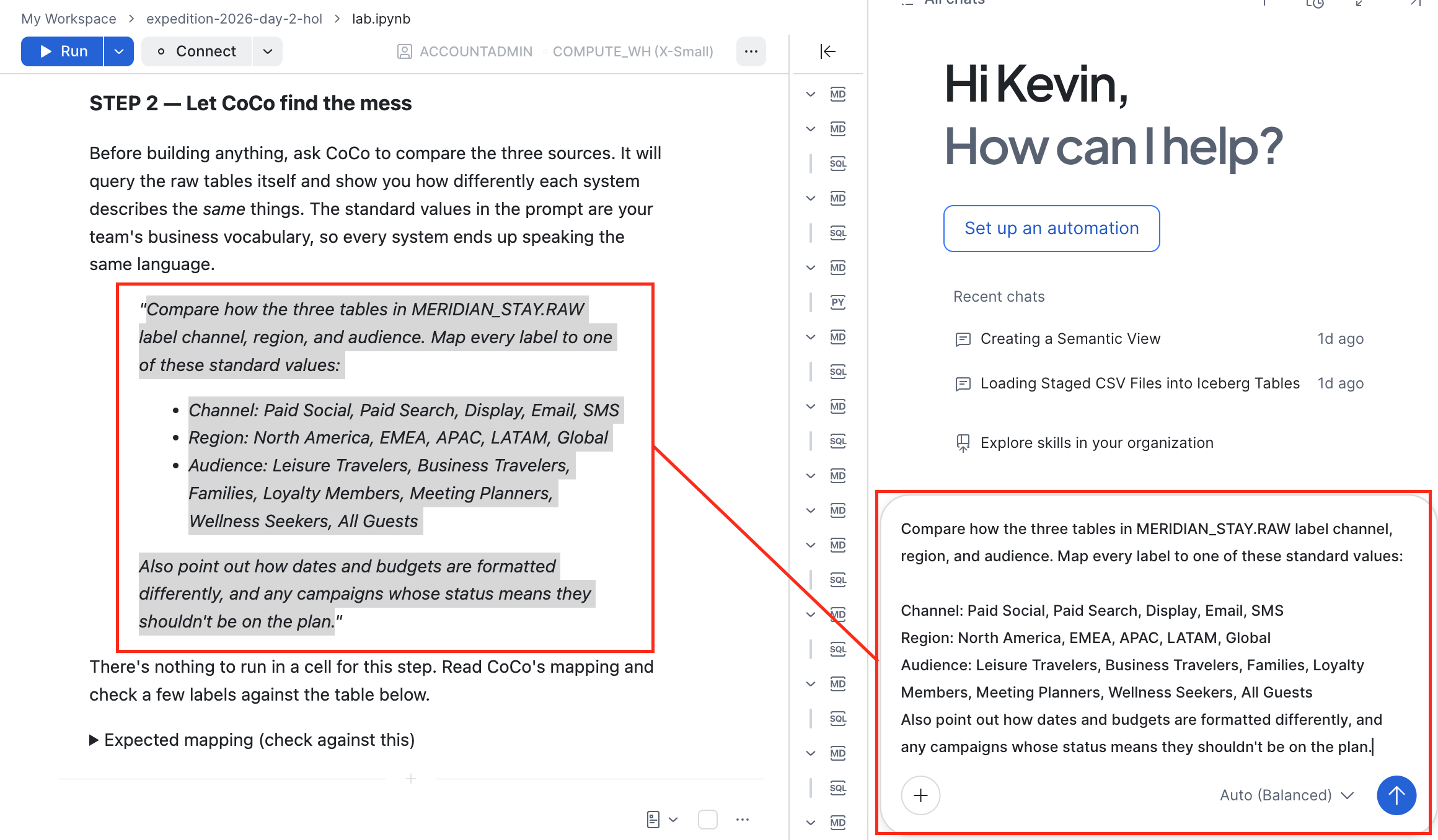Click the ACCOUNTADMIN role selector

464,51
